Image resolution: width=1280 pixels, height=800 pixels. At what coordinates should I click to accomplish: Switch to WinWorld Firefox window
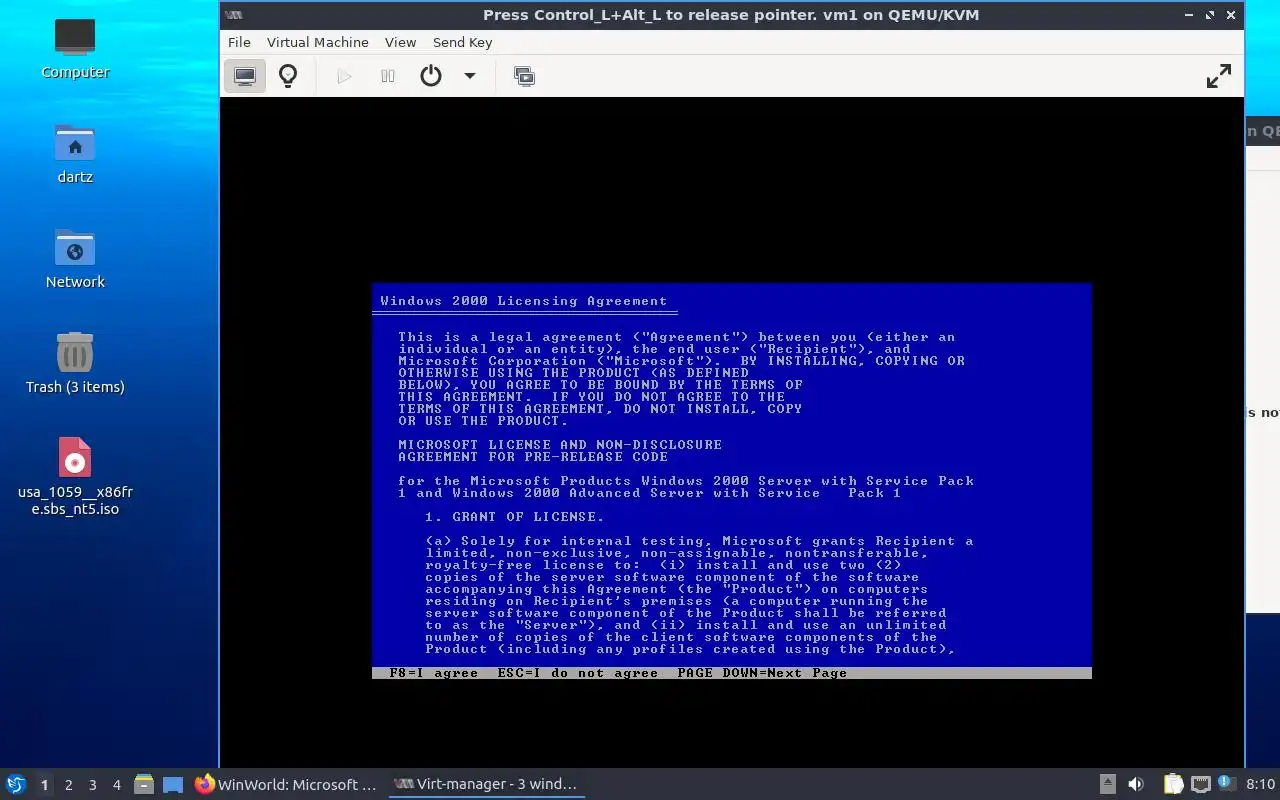coord(286,784)
